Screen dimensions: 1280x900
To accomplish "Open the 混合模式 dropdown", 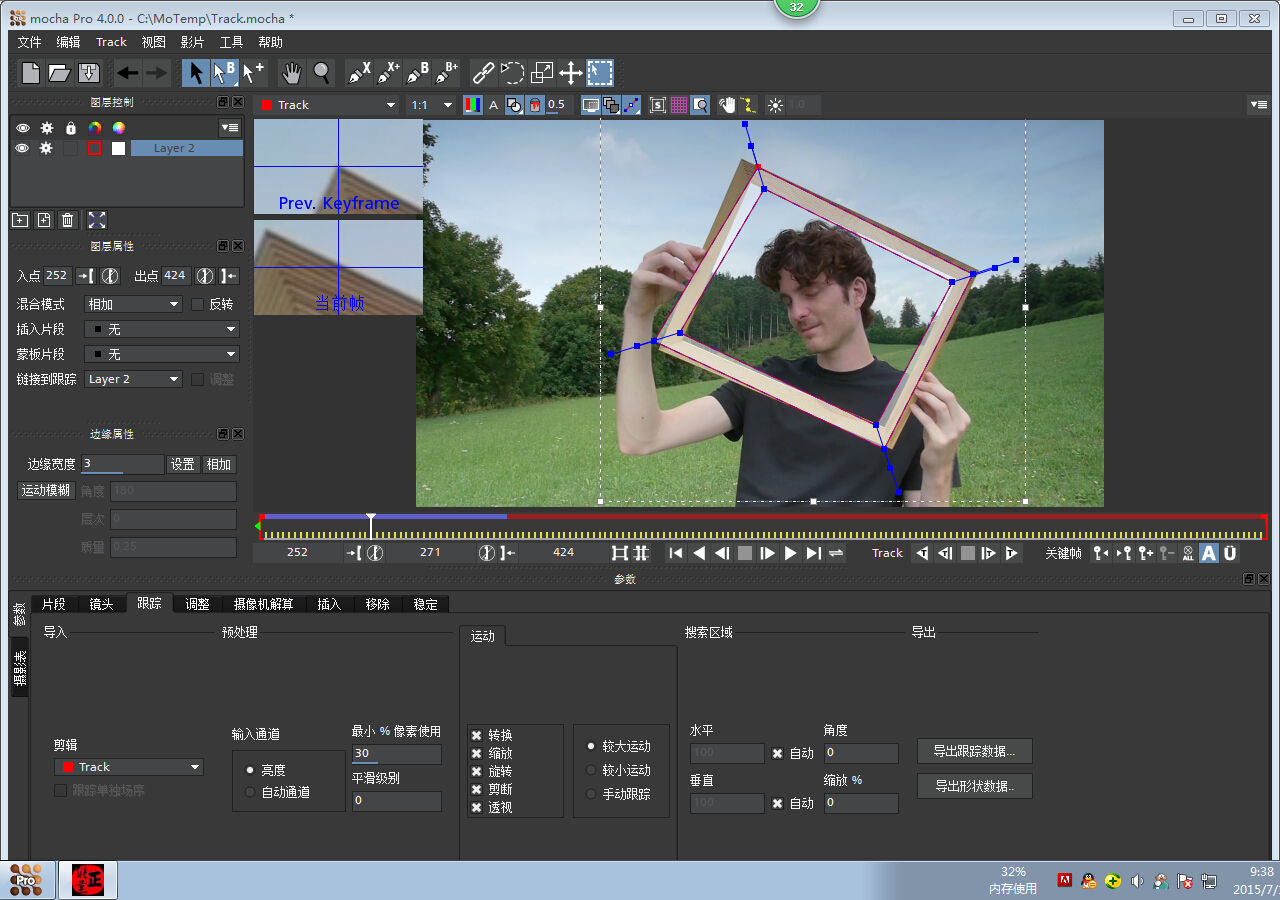I will click(133, 304).
